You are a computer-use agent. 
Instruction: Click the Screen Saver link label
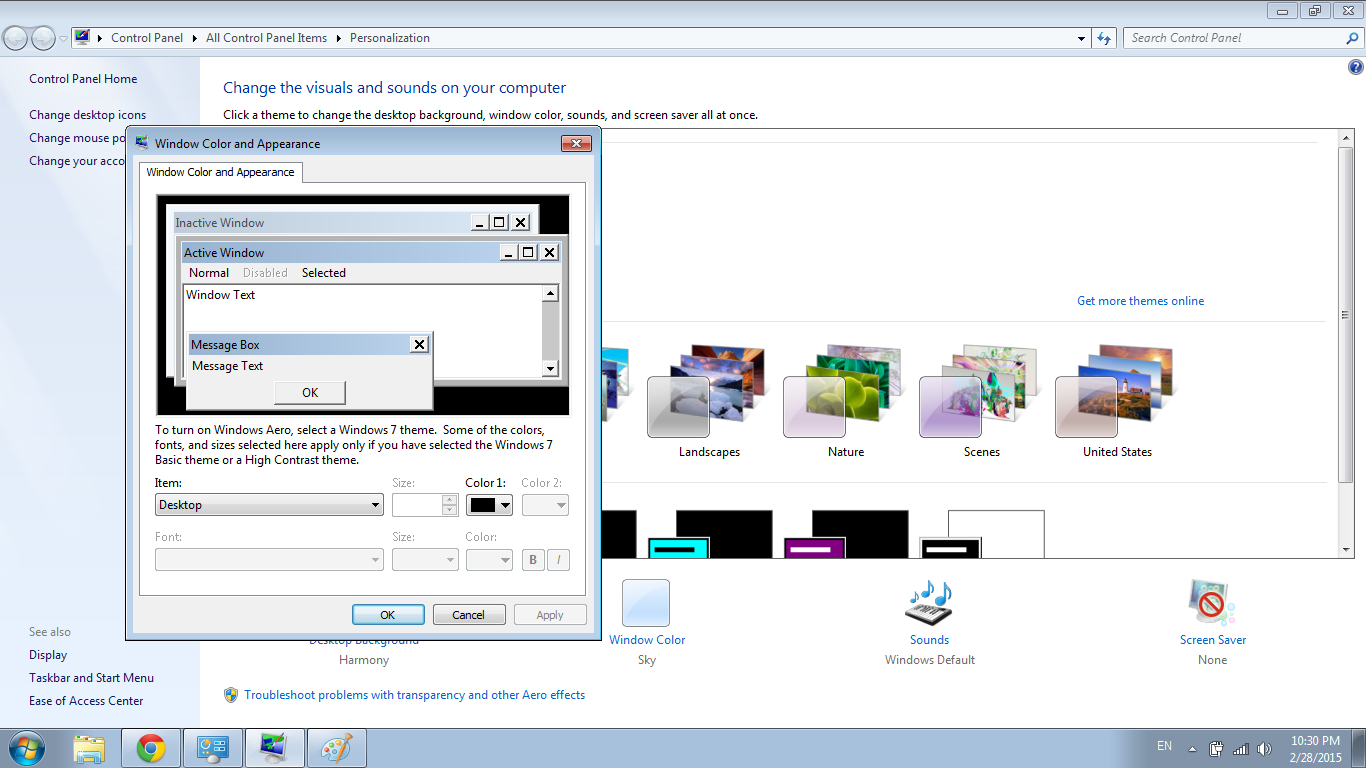(1213, 640)
